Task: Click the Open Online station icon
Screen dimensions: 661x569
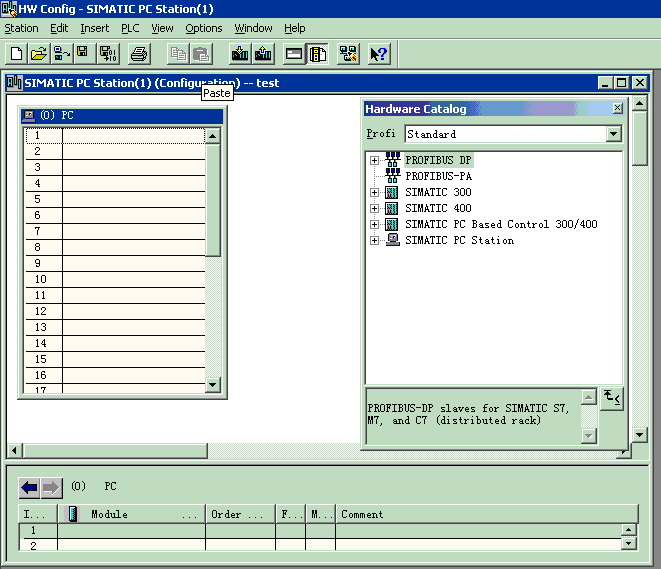Action: (62, 54)
